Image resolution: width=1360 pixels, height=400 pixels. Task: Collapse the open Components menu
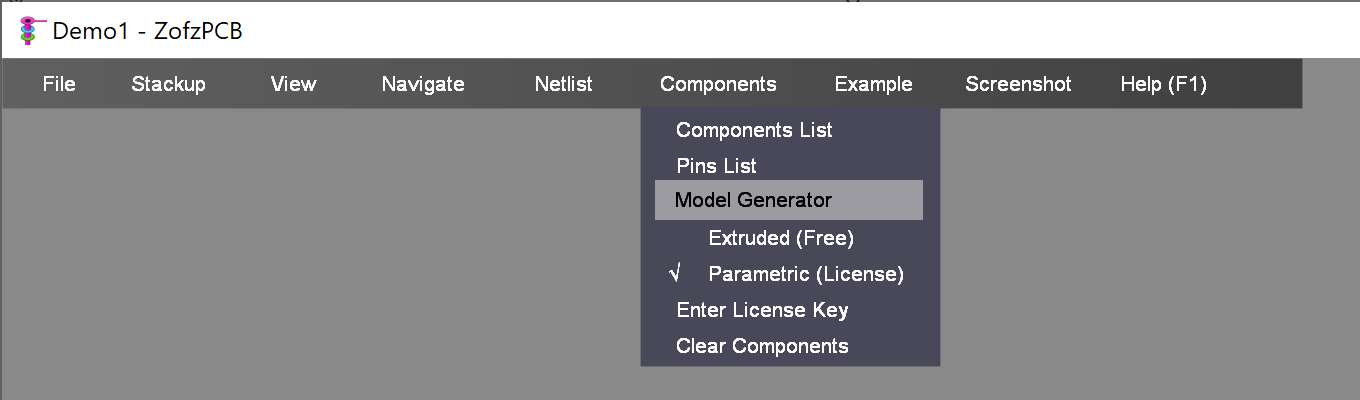click(x=718, y=84)
